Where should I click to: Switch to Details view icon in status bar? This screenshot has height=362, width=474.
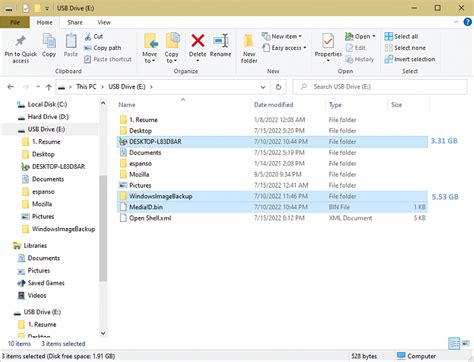coord(454,344)
